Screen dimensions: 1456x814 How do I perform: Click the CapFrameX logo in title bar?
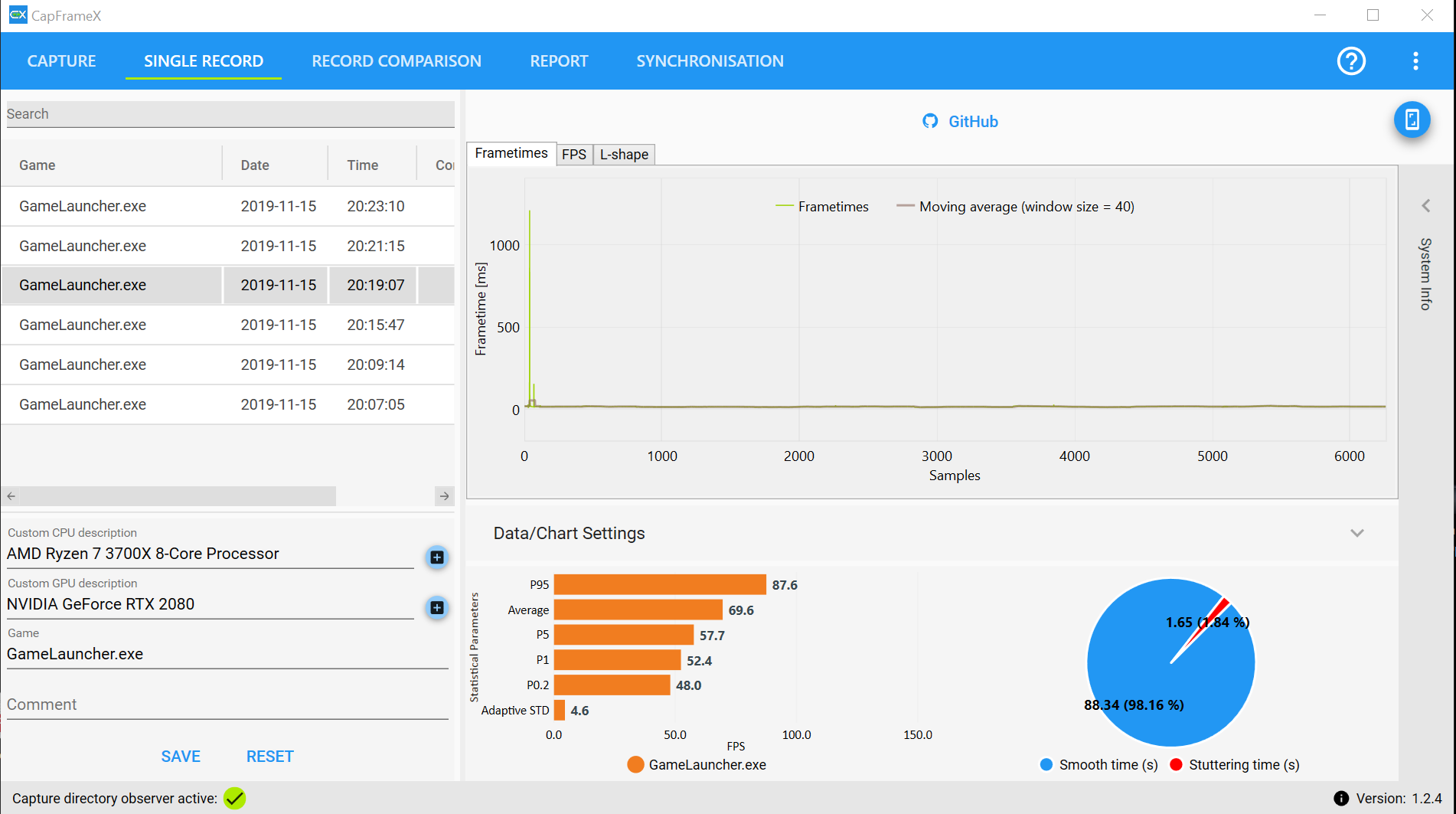[18, 15]
